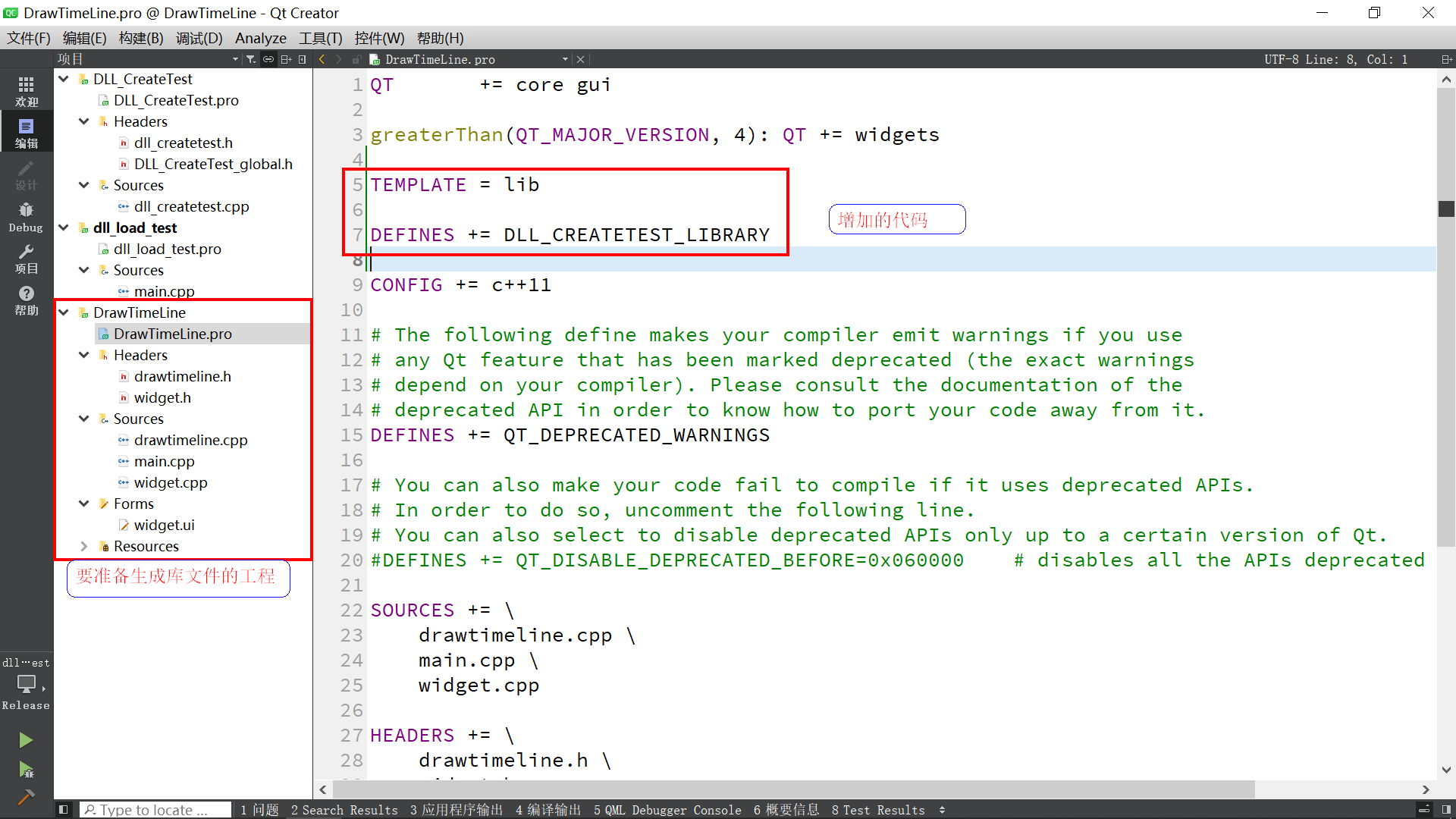The width and height of the screenshot is (1456, 819).
Task: Click the filter tree funnel icon
Action: click(x=251, y=59)
